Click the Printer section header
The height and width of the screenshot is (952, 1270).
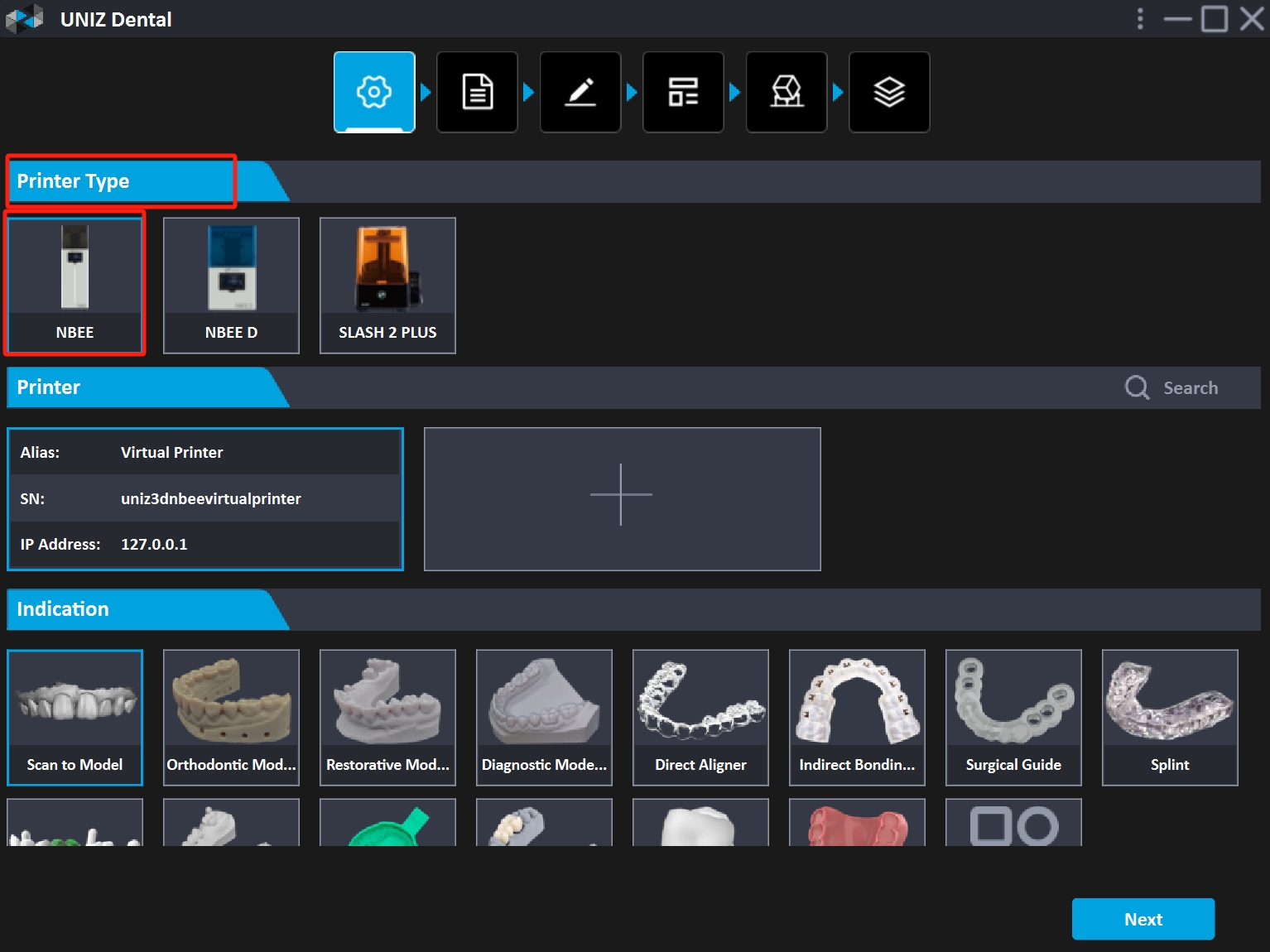pos(147,387)
